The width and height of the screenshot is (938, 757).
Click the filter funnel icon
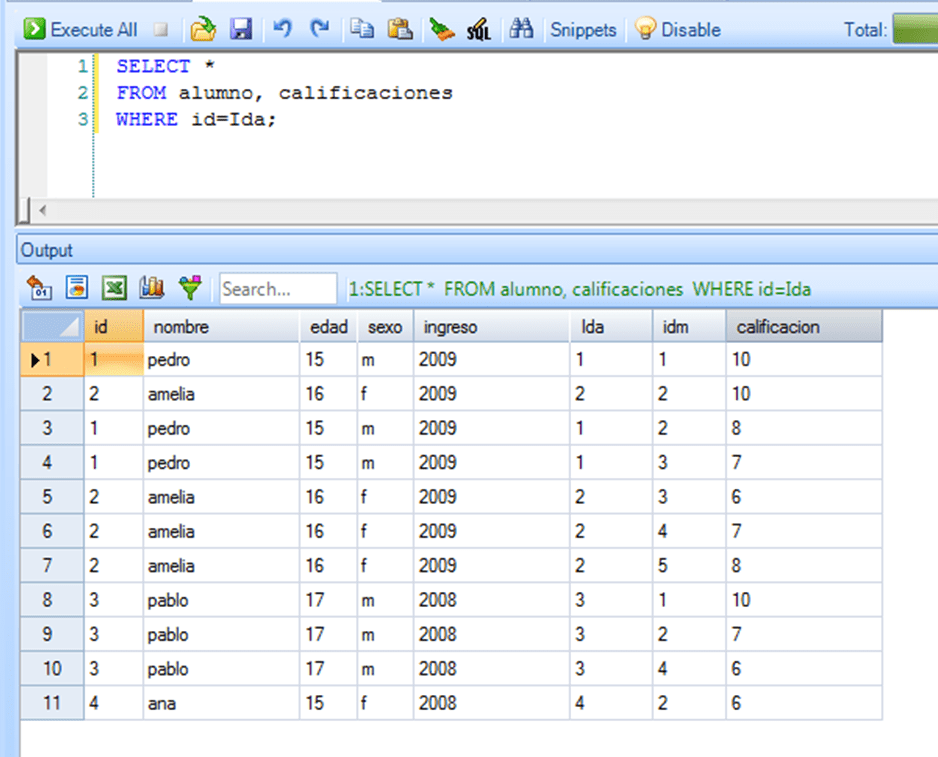190,289
